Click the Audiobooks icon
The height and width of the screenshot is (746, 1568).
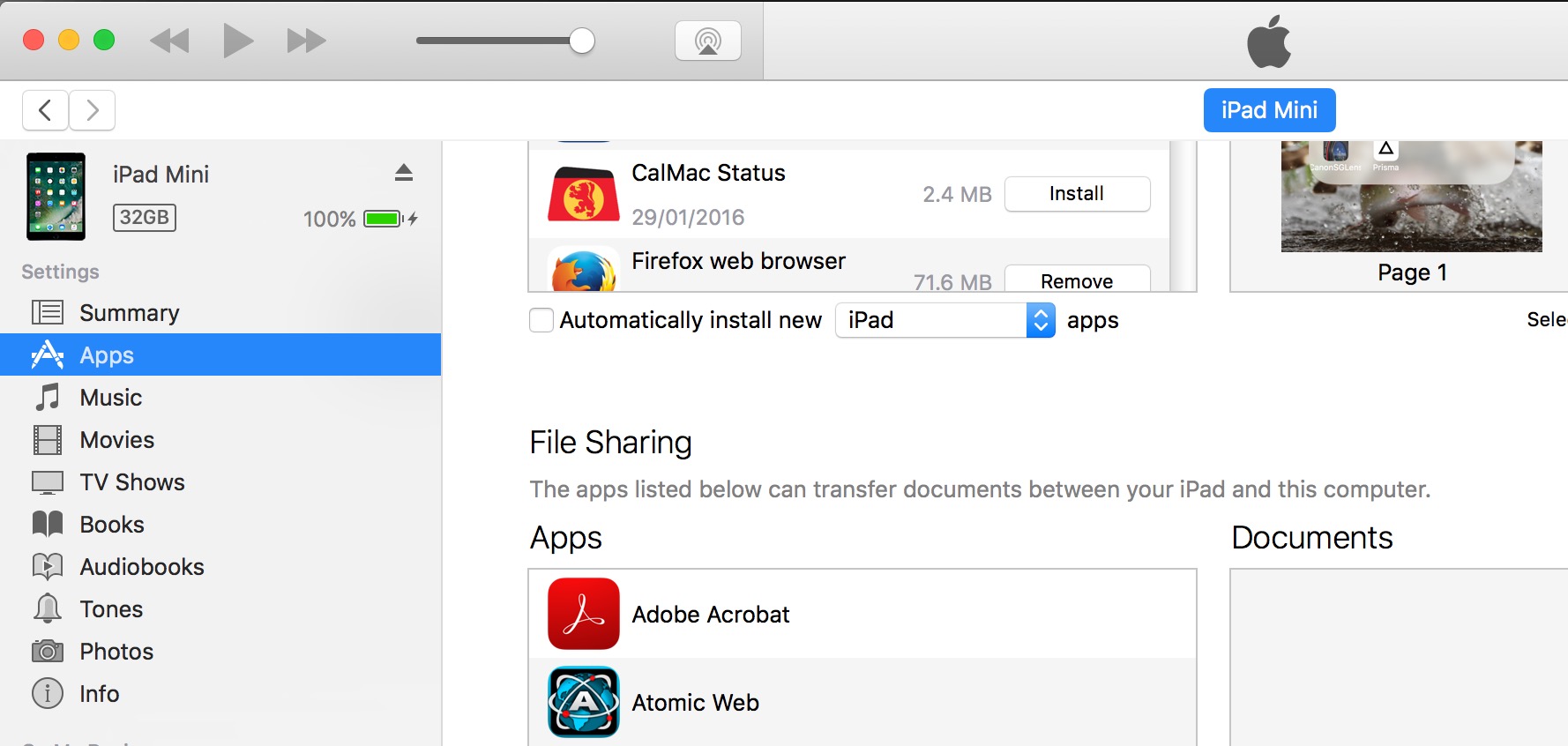48,566
